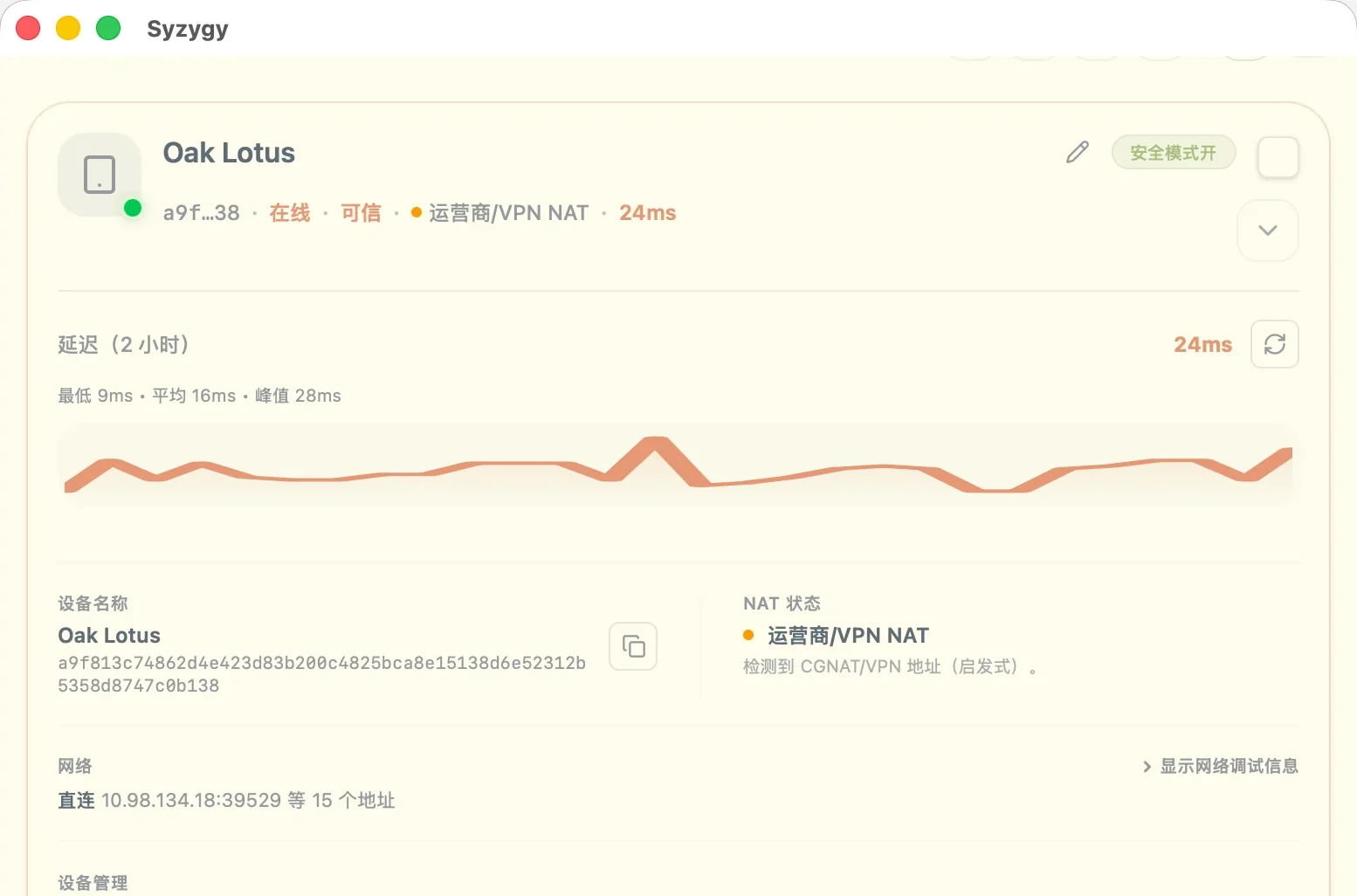Toggle the 安全模式开 badge
Image resolution: width=1357 pixels, height=896 pixels.
pos(1174,153)
